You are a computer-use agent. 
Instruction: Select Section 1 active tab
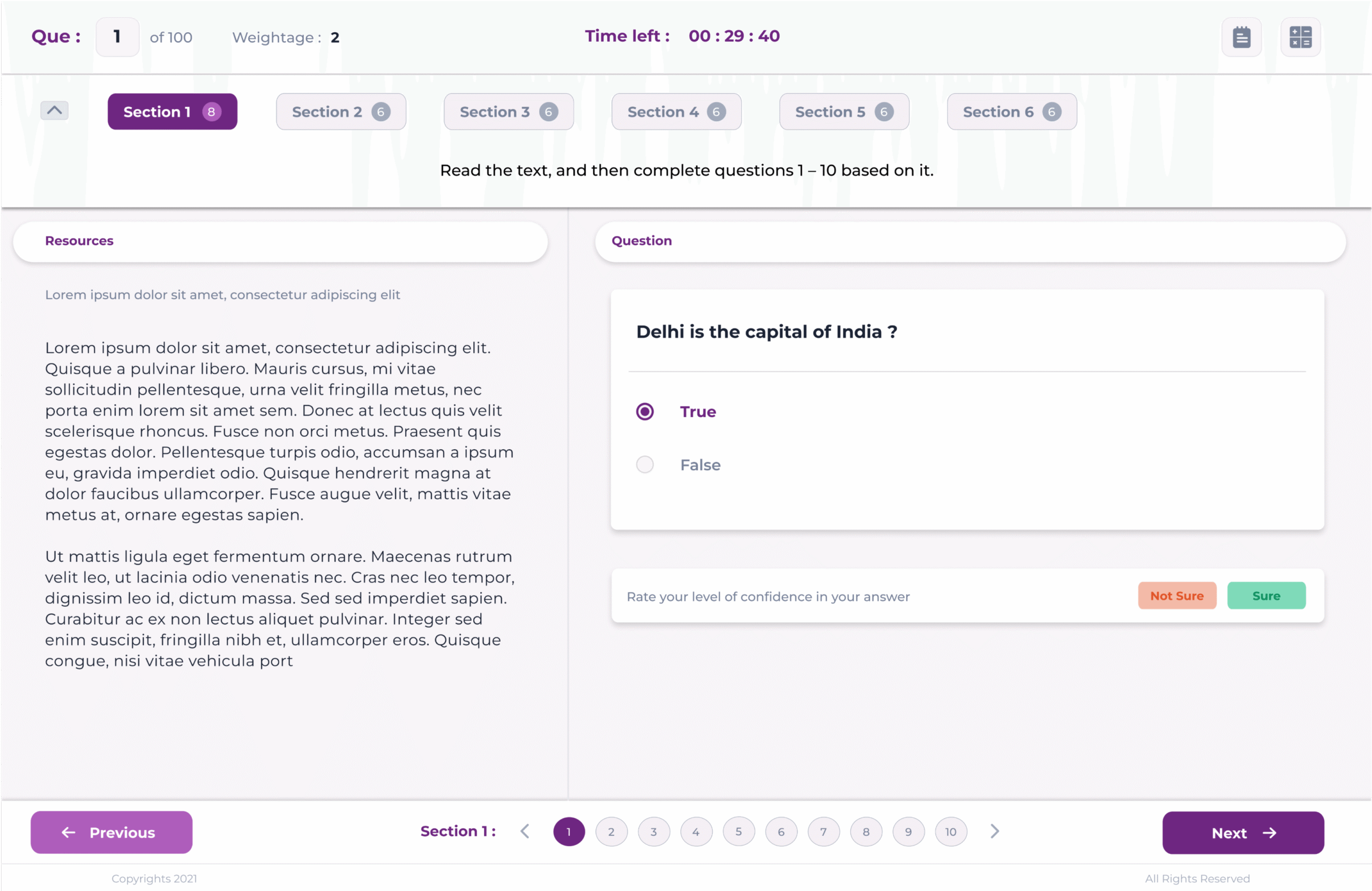click(173, 112)
